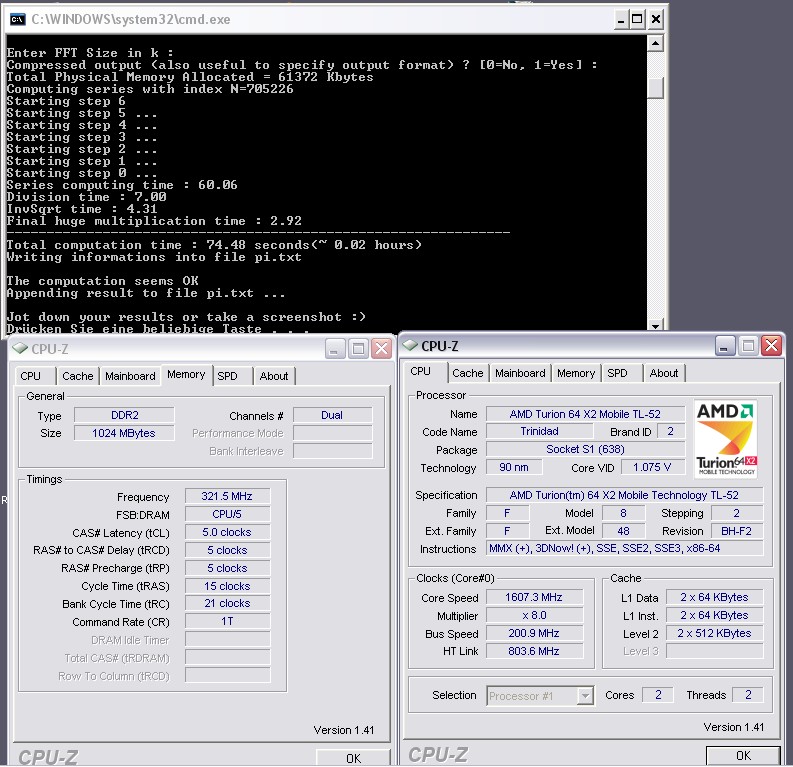Image resolution: width=793 pixels, height=767 pixels.
Task: Click the cmd scrollbar down arrow
Action: [x=655, y=326]
